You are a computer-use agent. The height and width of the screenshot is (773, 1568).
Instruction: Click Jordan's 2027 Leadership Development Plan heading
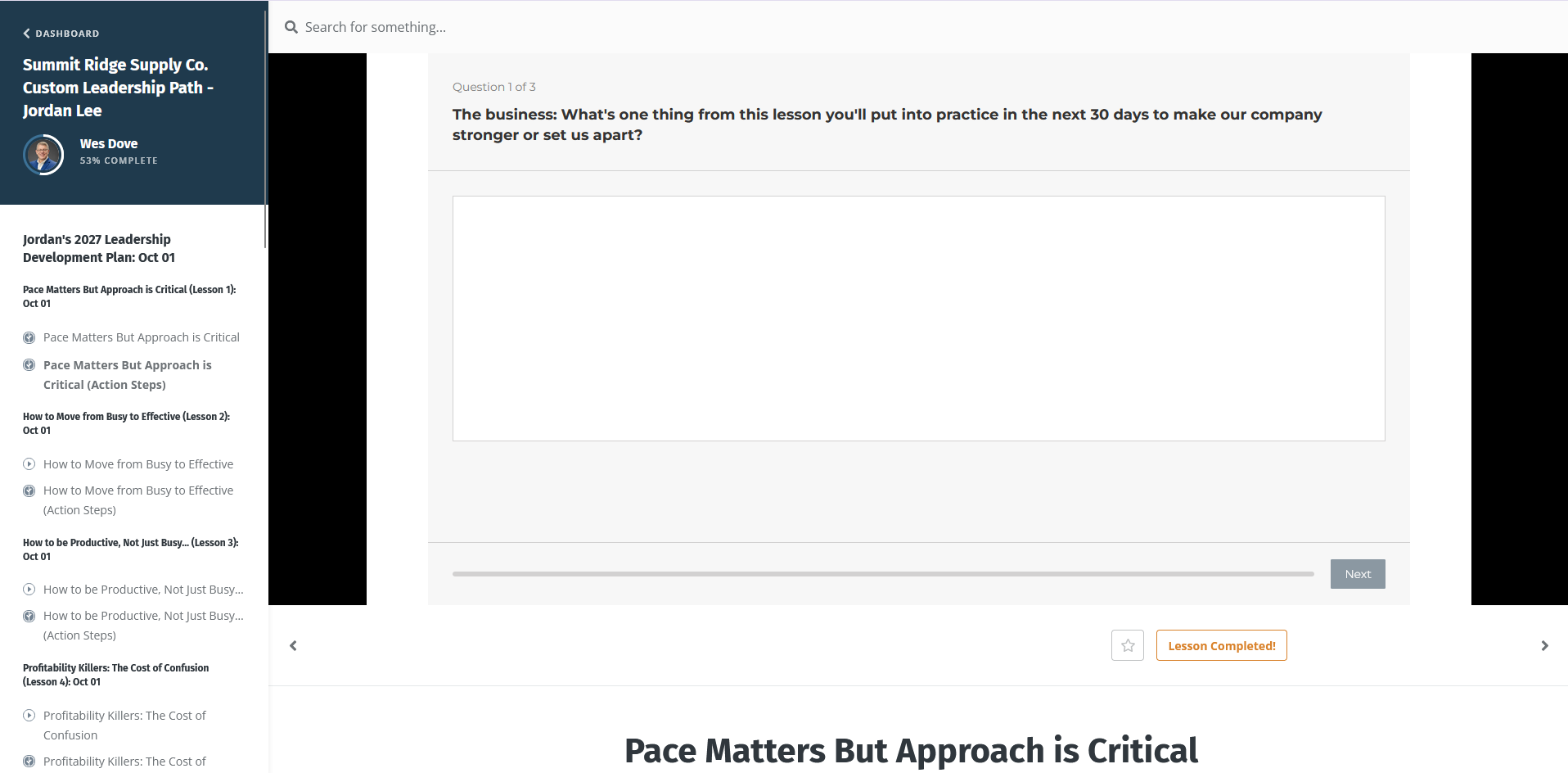click(99, 248)
